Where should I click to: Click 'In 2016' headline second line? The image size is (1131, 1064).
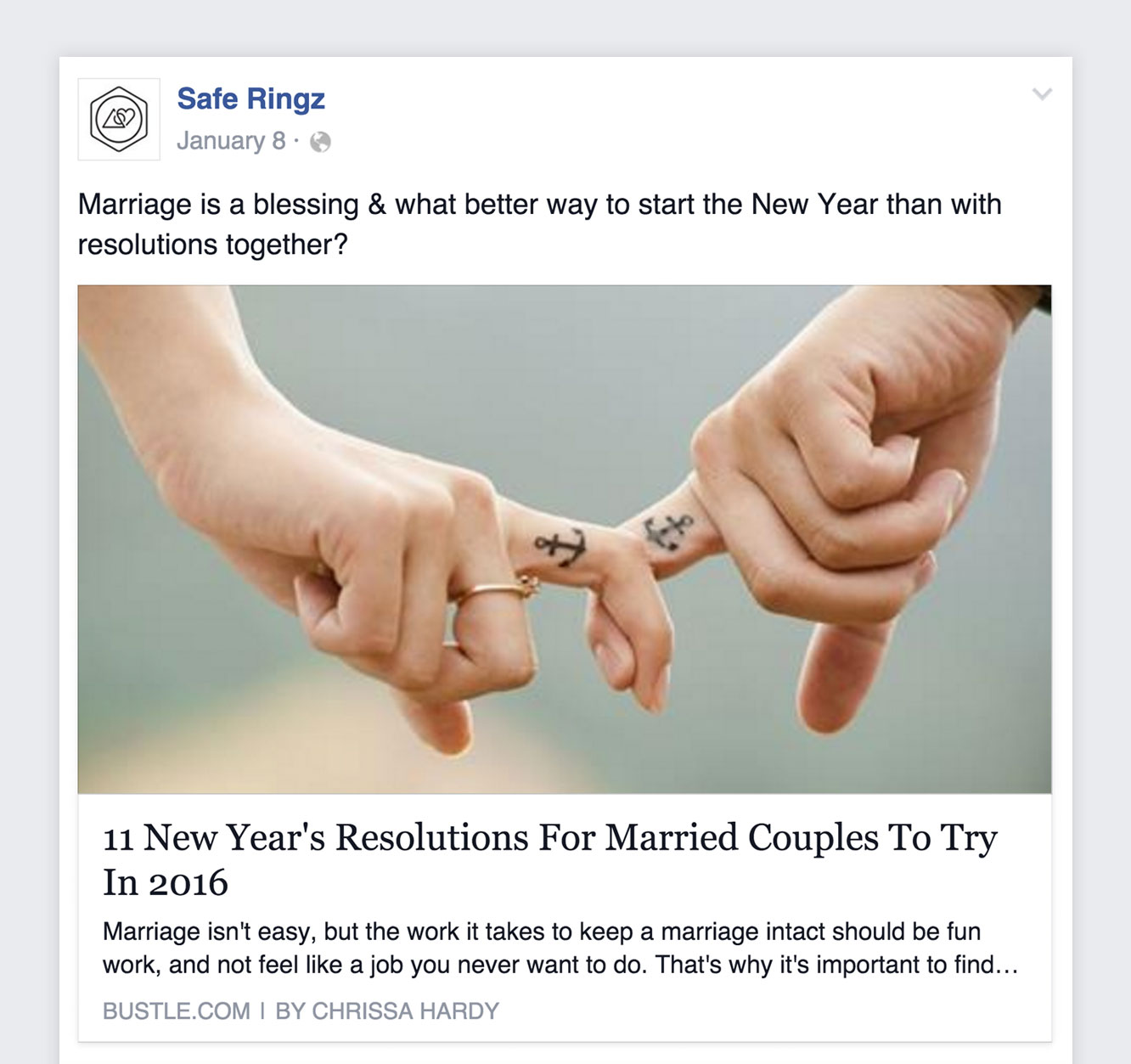(166, 882)
